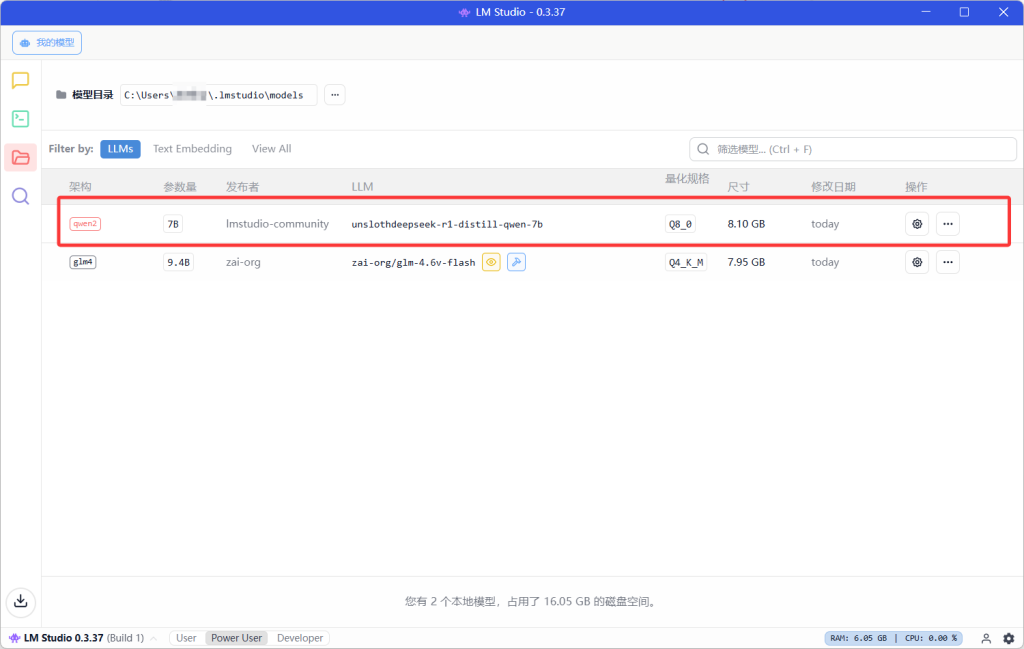Open the Discover search icon in the sidebar
The image size is (1024, 649).
[20, 195]
